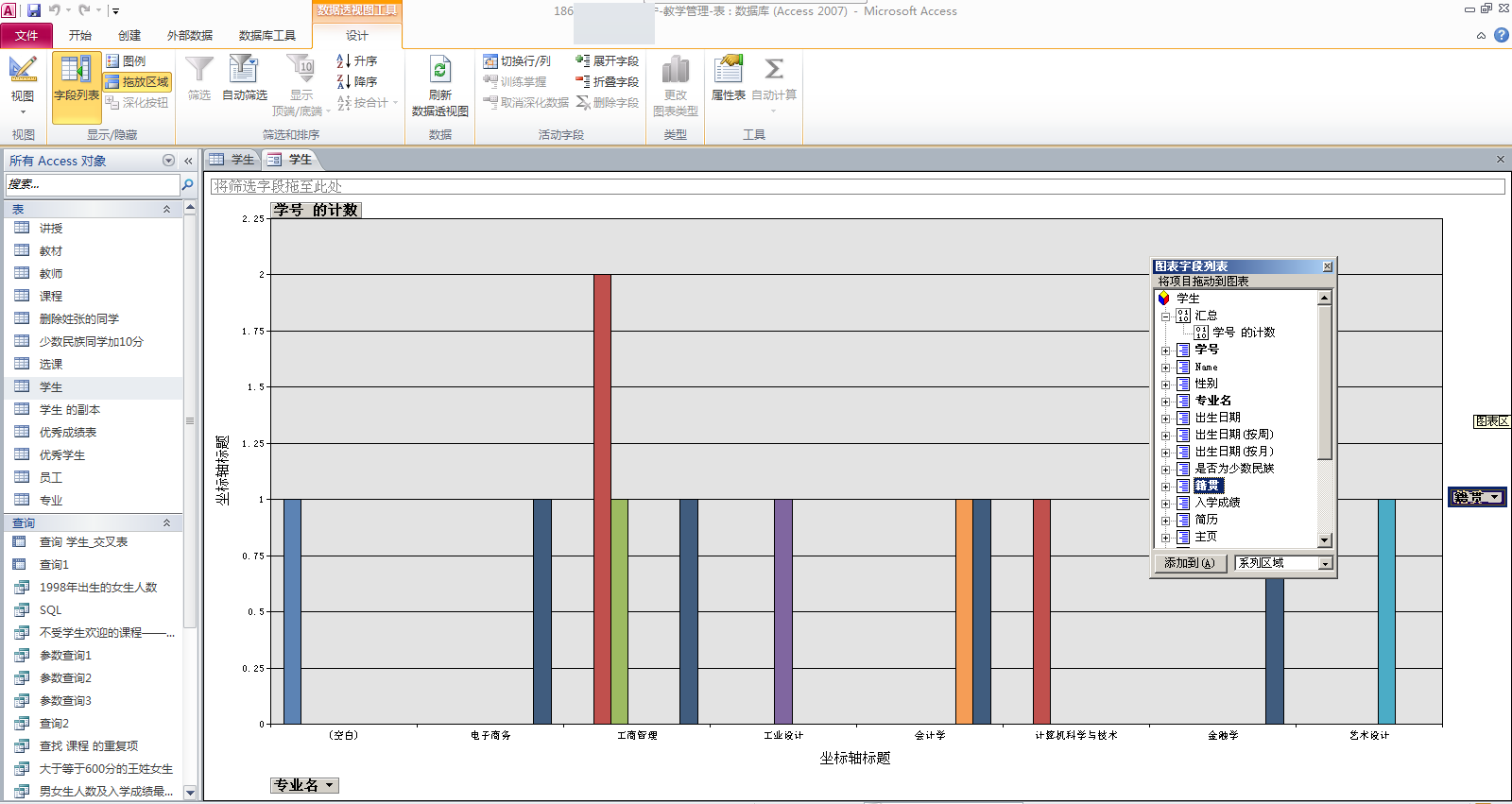Open the 优秀成绩表 table in navigation pane
1512x804 pixels.
pyautogui.click(x=67, y=433)
